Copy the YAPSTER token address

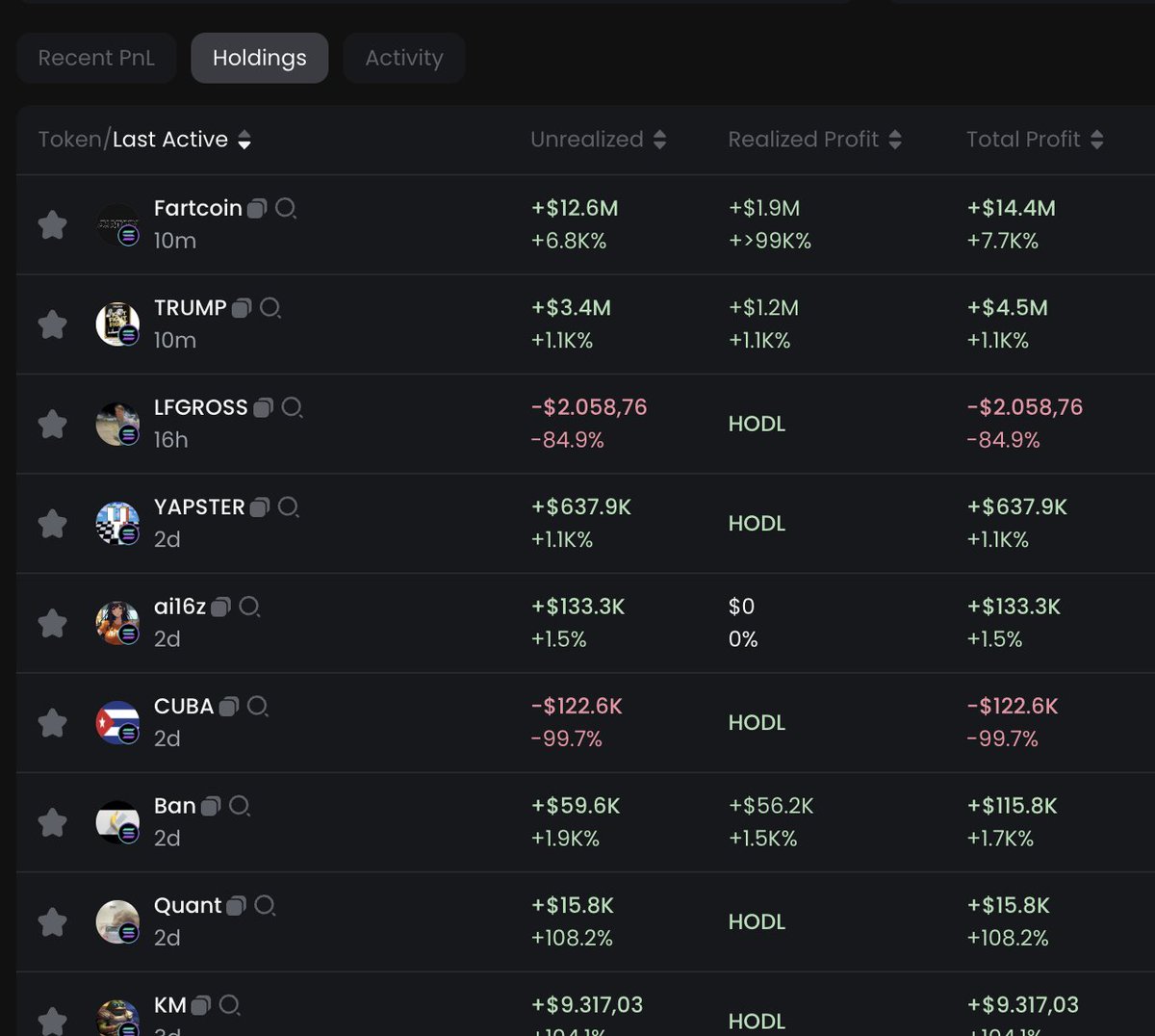point(260,507)
